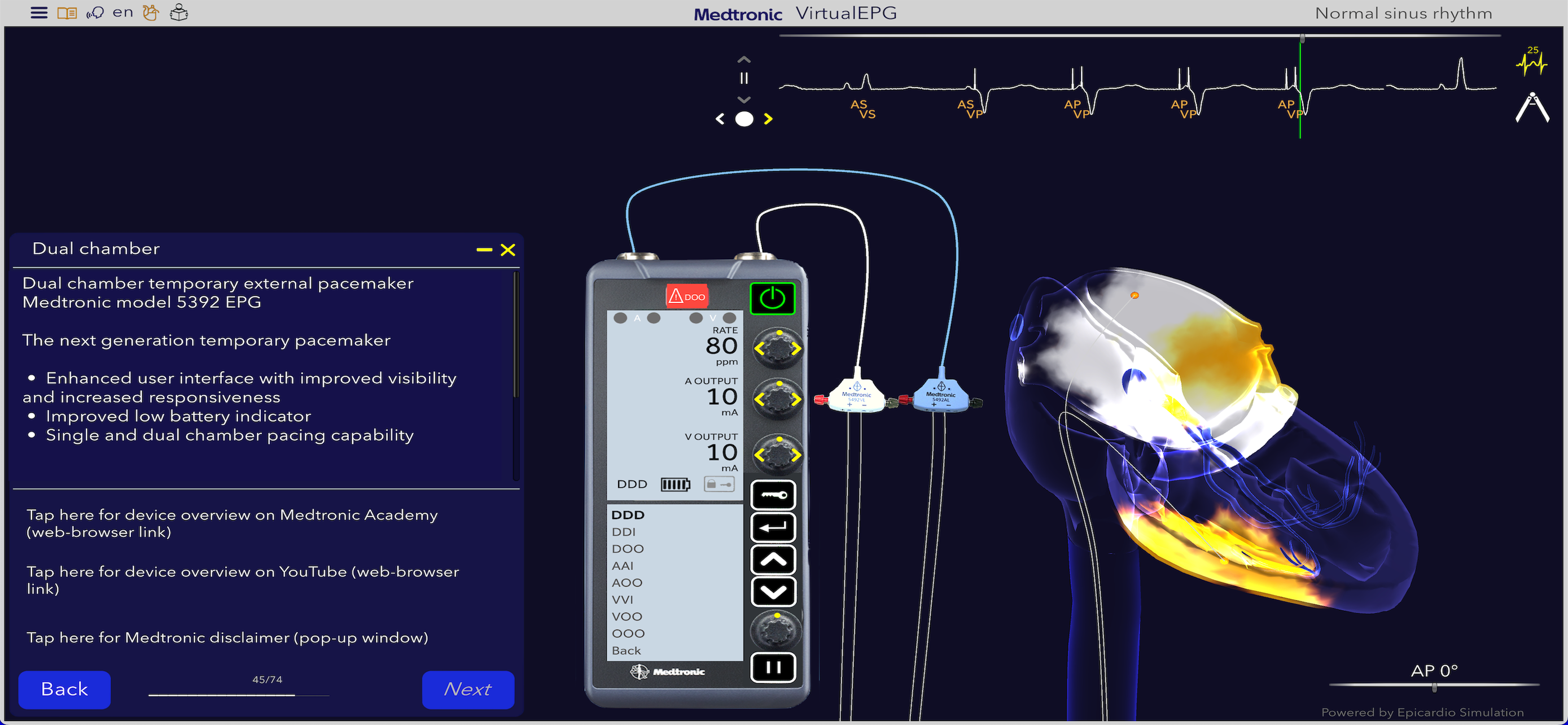Click the down chevron below ECG pause
This screenshot has height=725, width=1568.
[744, 99]
